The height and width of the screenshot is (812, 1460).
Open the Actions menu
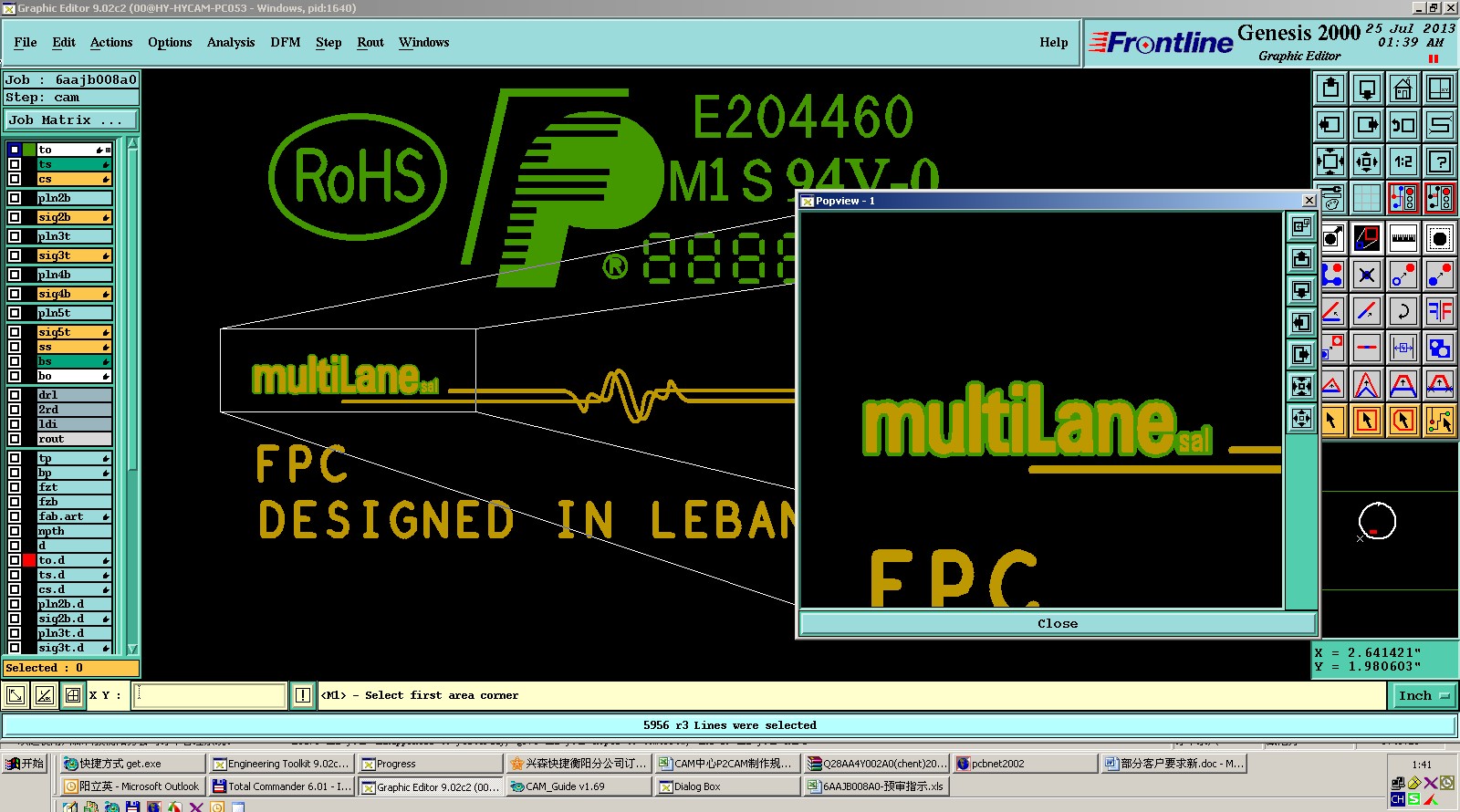tap(111, 43)
